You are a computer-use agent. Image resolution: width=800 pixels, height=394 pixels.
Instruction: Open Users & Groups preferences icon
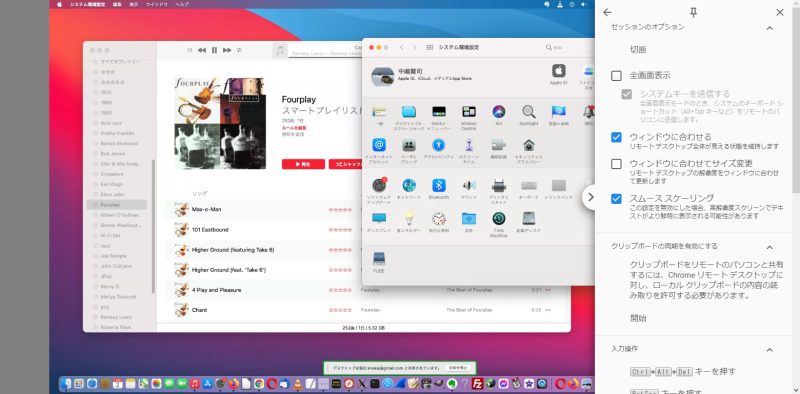pos(409,145)
